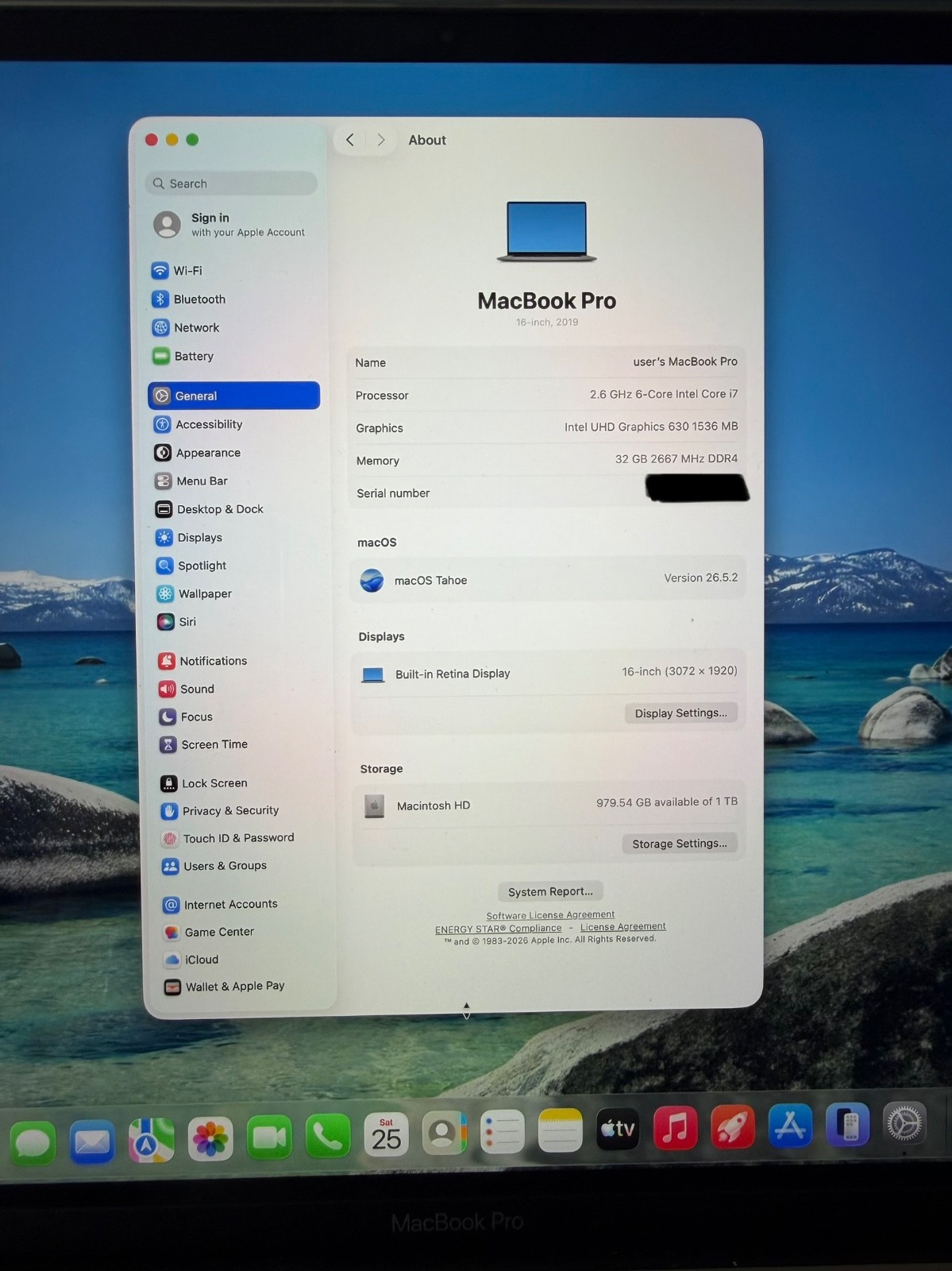Open Notes from the Dock

point(561,1130)
